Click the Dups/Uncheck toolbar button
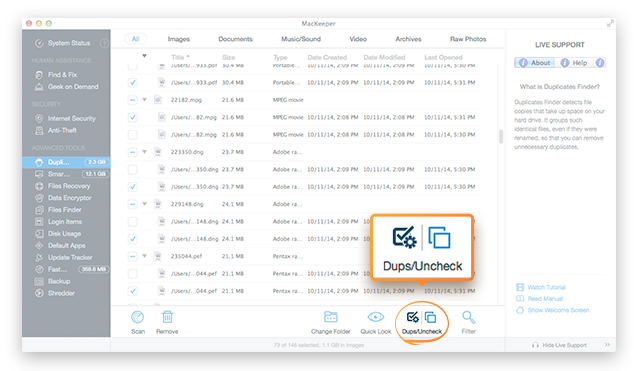The width and height of the screenshot is (634, 371). (422, 323)
